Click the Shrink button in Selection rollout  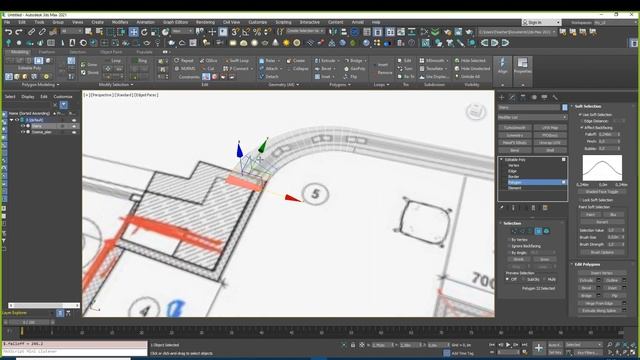tap(518, 259)
